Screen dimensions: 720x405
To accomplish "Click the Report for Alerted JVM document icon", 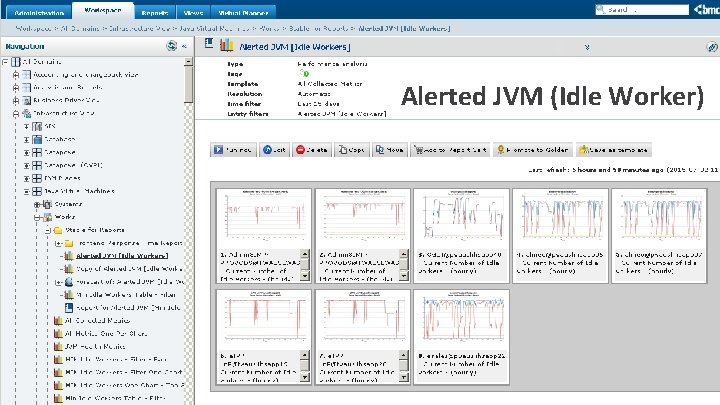I will pos(69,308).
